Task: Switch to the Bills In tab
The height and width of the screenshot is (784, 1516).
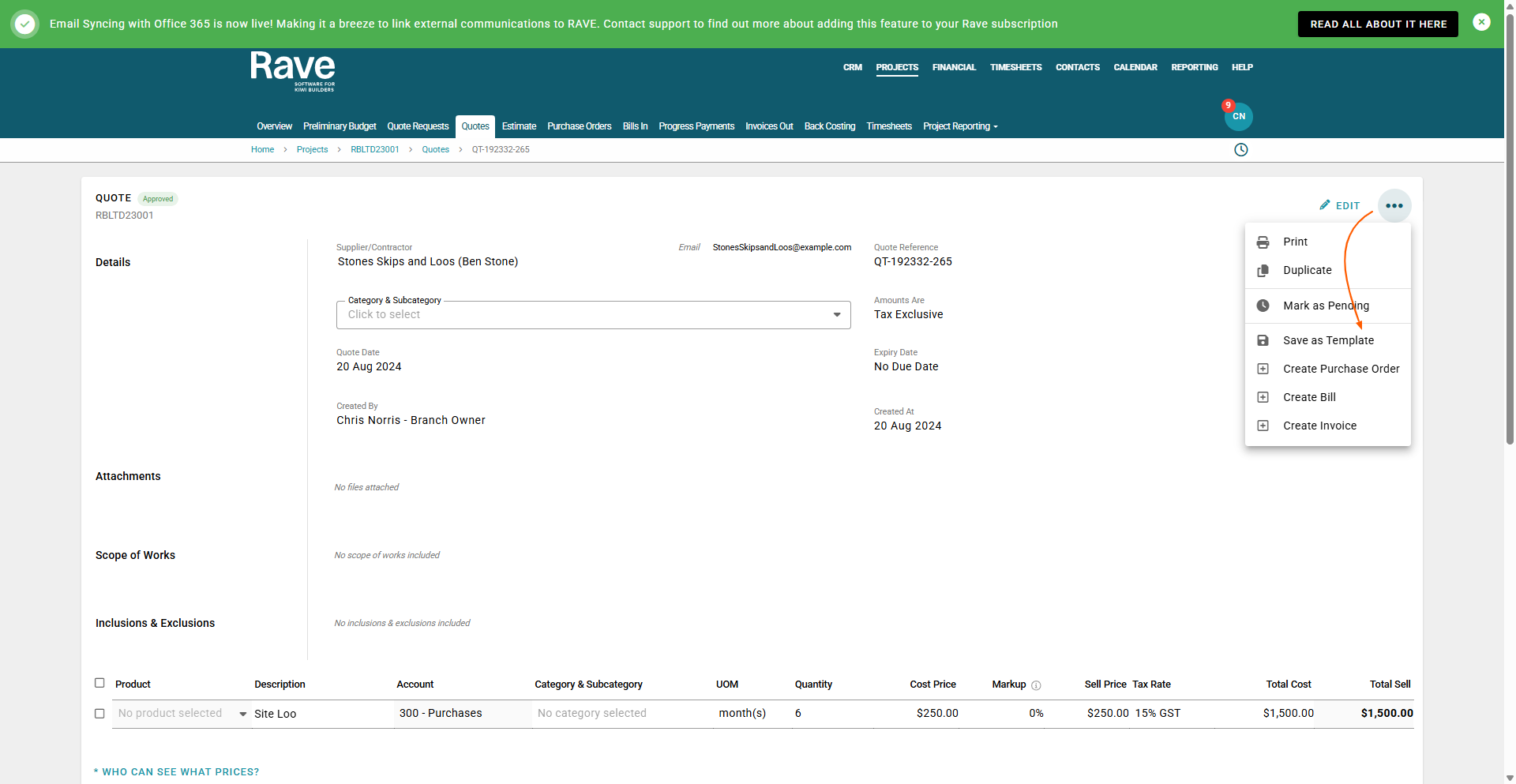Action: coord(635,126)
